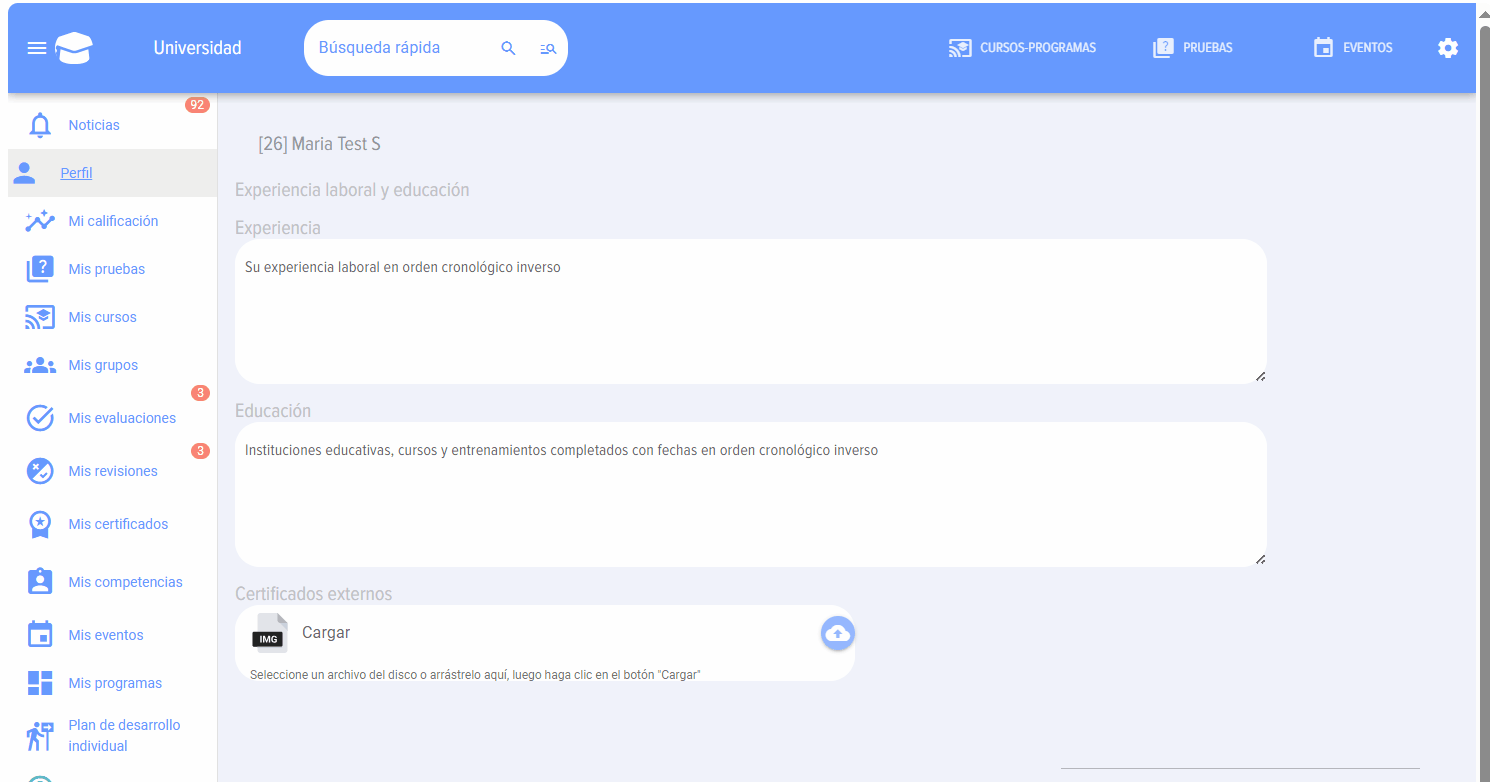Click the graduation cap logo
Viewport: 1490px width, 782px height.
[x=74, y=48]
